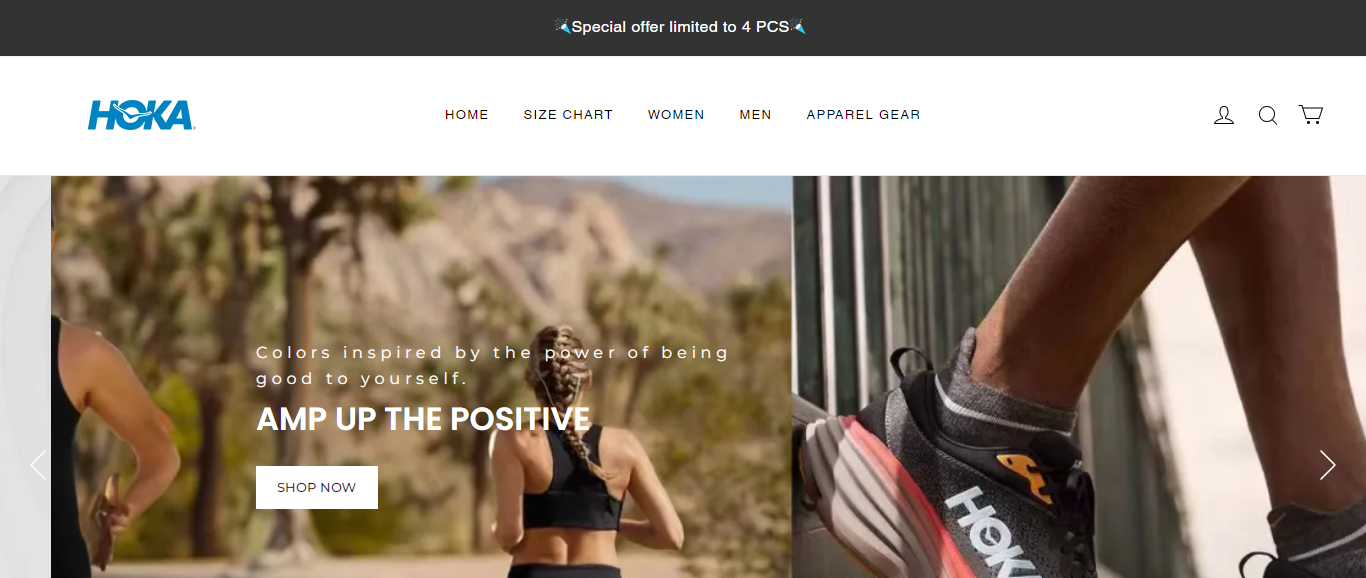The height and width of the screenshot is (578, 1366).
Task: Select MEN in the navigation bar
Action: coord(755,115)
